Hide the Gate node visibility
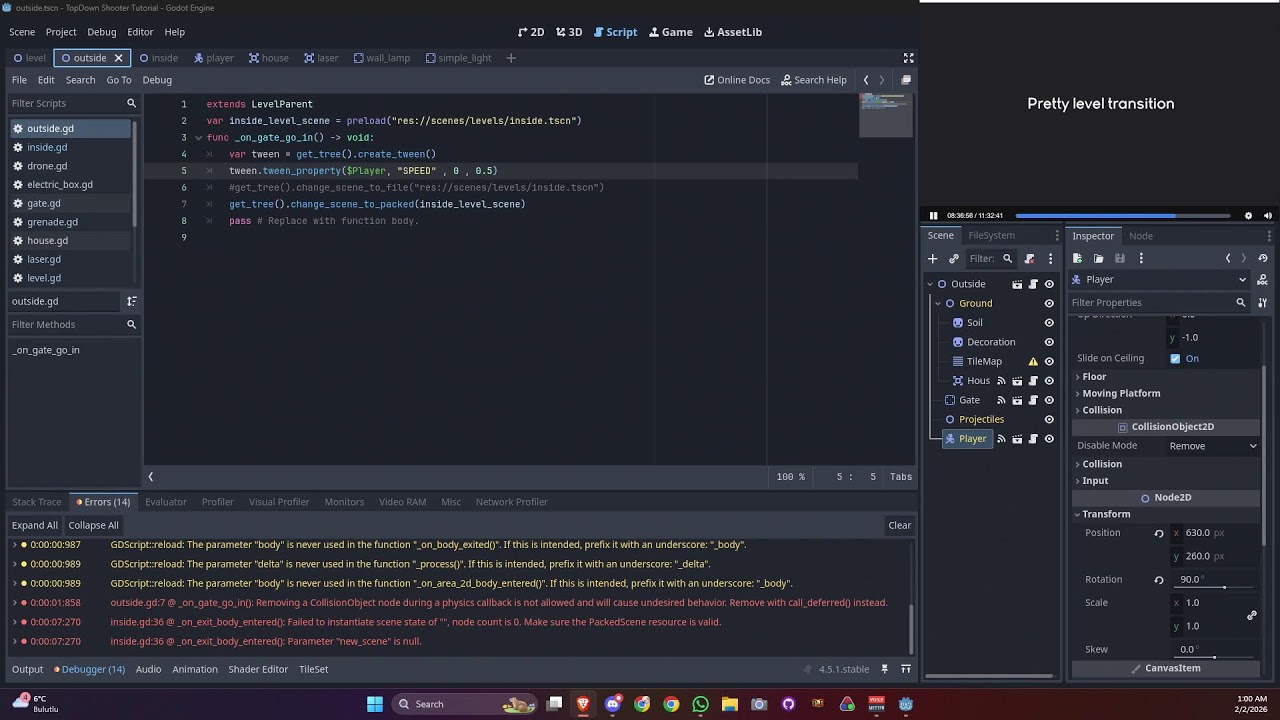Viewport: 1280px width, 720px height. [1049, 400]
